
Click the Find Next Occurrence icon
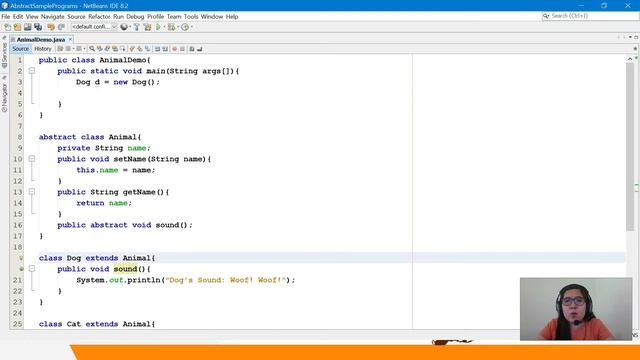click(x=107, y=49)
